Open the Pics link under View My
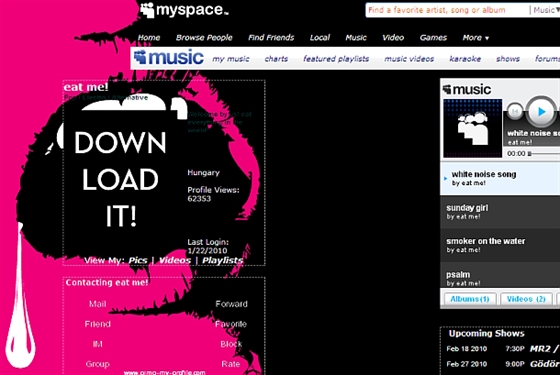 point(138,260)
